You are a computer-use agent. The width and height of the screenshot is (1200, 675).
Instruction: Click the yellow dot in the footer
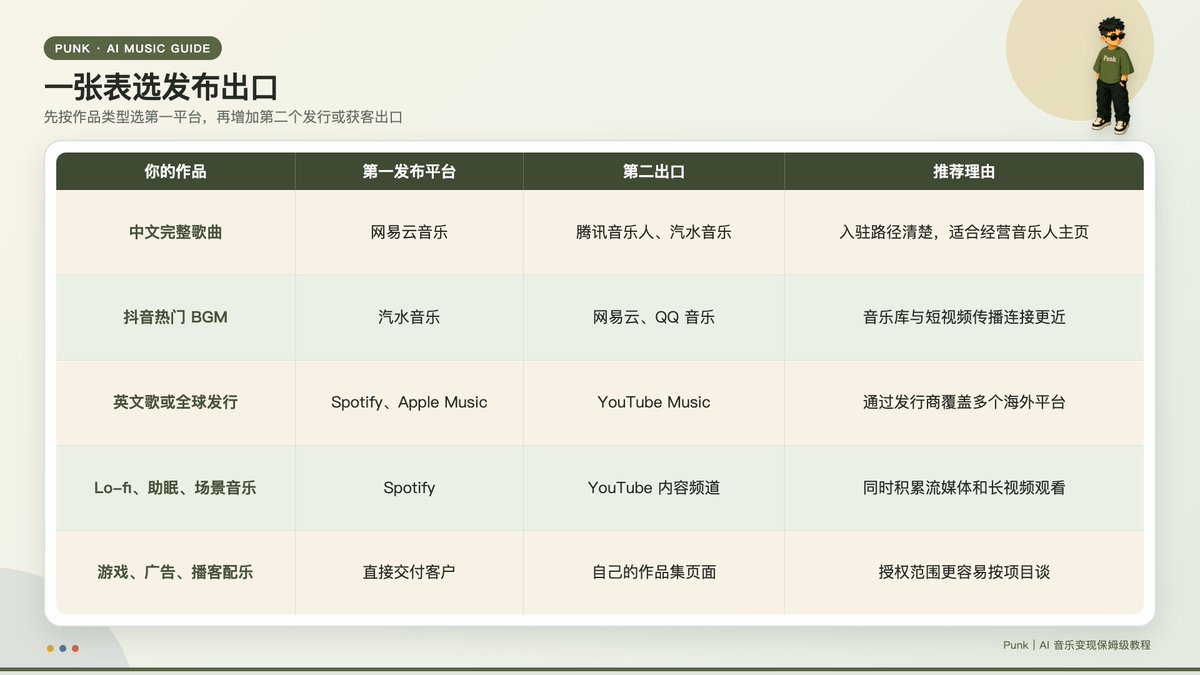click(50, 648)
